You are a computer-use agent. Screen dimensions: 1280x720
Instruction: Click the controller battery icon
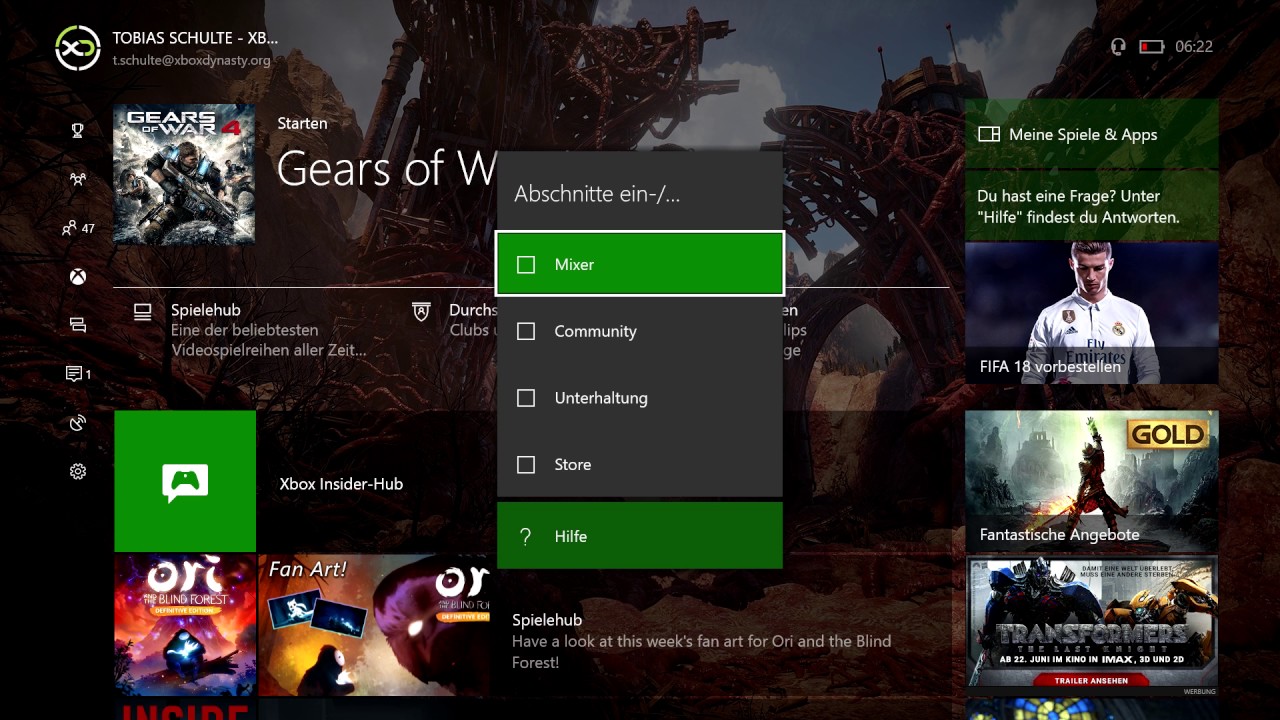(x=1152, y=47)
